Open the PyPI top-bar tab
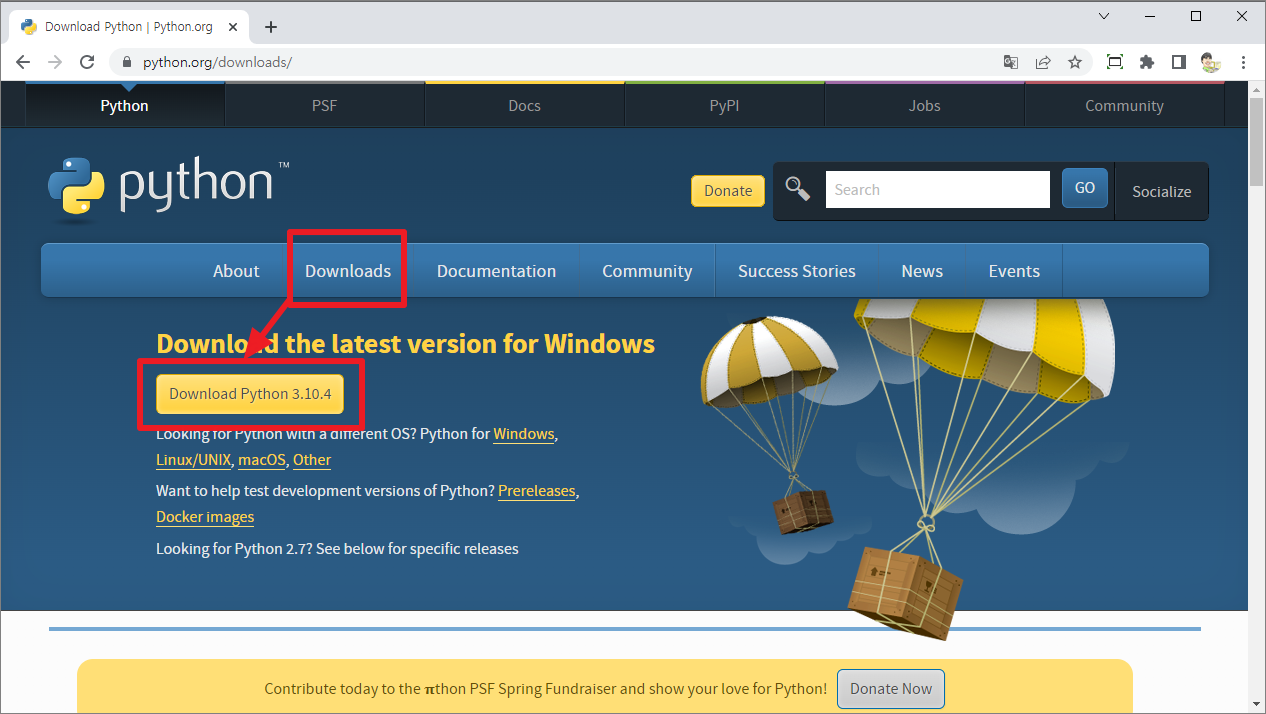This screenshot has height=714, width=1266. [x=725, y=105]
